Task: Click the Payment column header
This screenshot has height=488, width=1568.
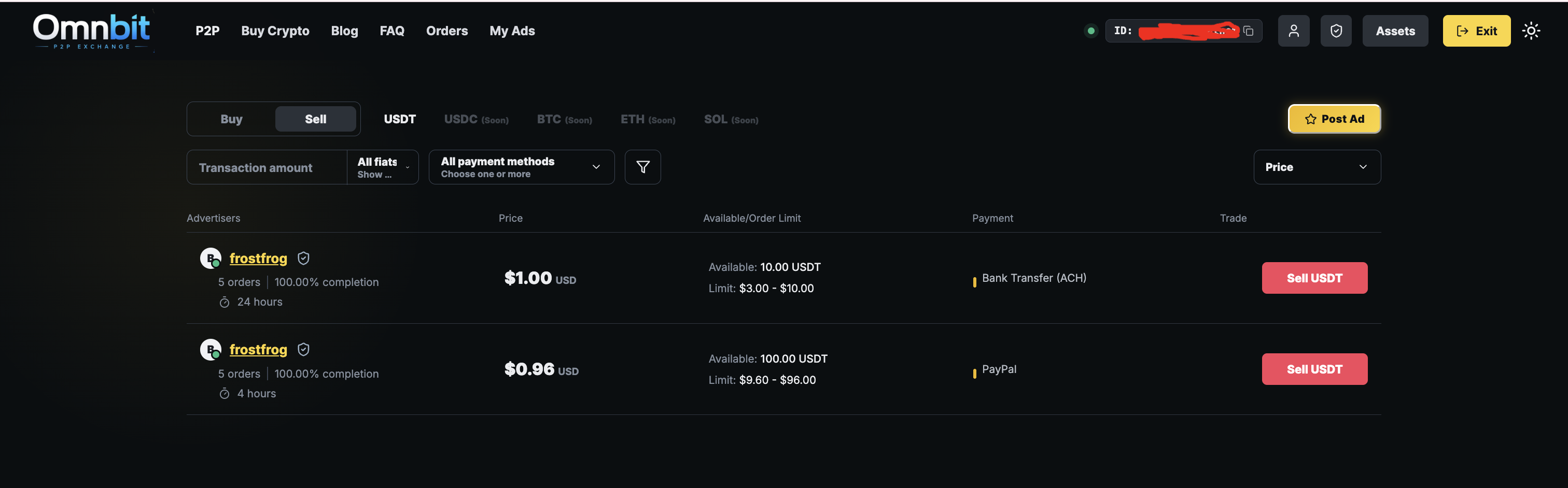Action: (992, 219)
